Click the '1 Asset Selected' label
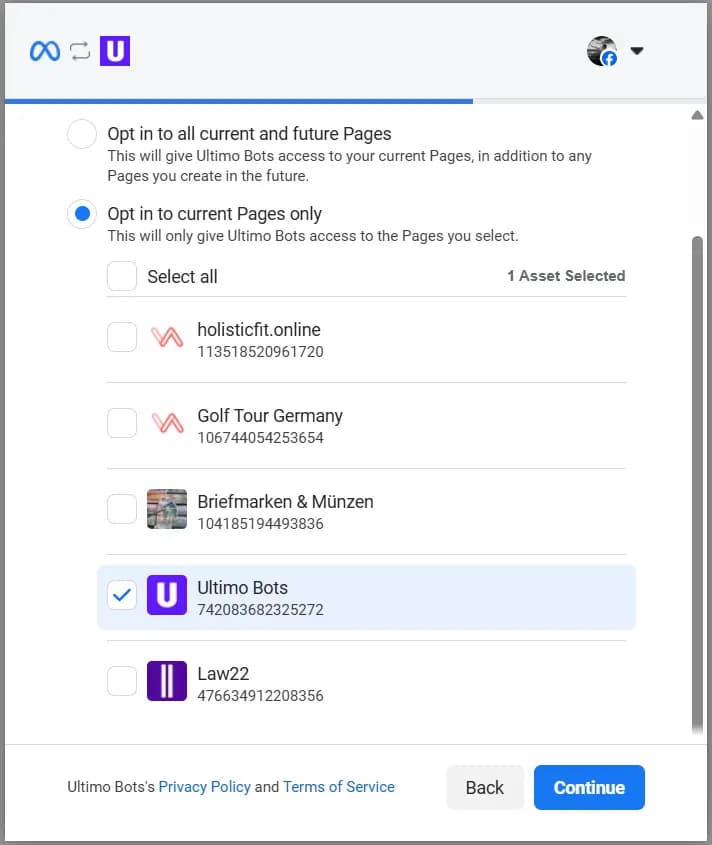This screenshot has height=845, width=712. [x=566, y=276]
